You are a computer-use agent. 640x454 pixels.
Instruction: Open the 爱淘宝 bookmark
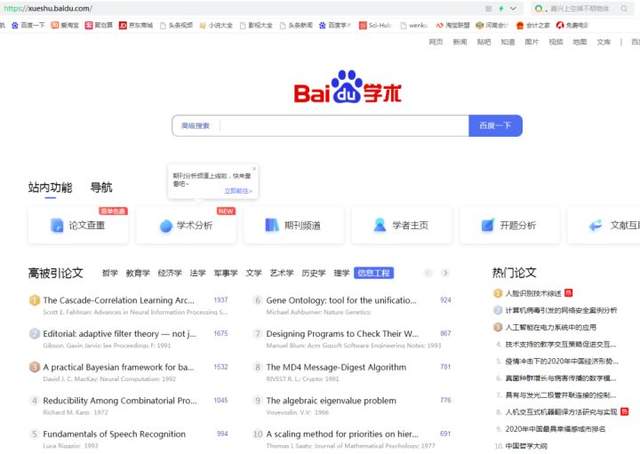(x=65, y=25)
